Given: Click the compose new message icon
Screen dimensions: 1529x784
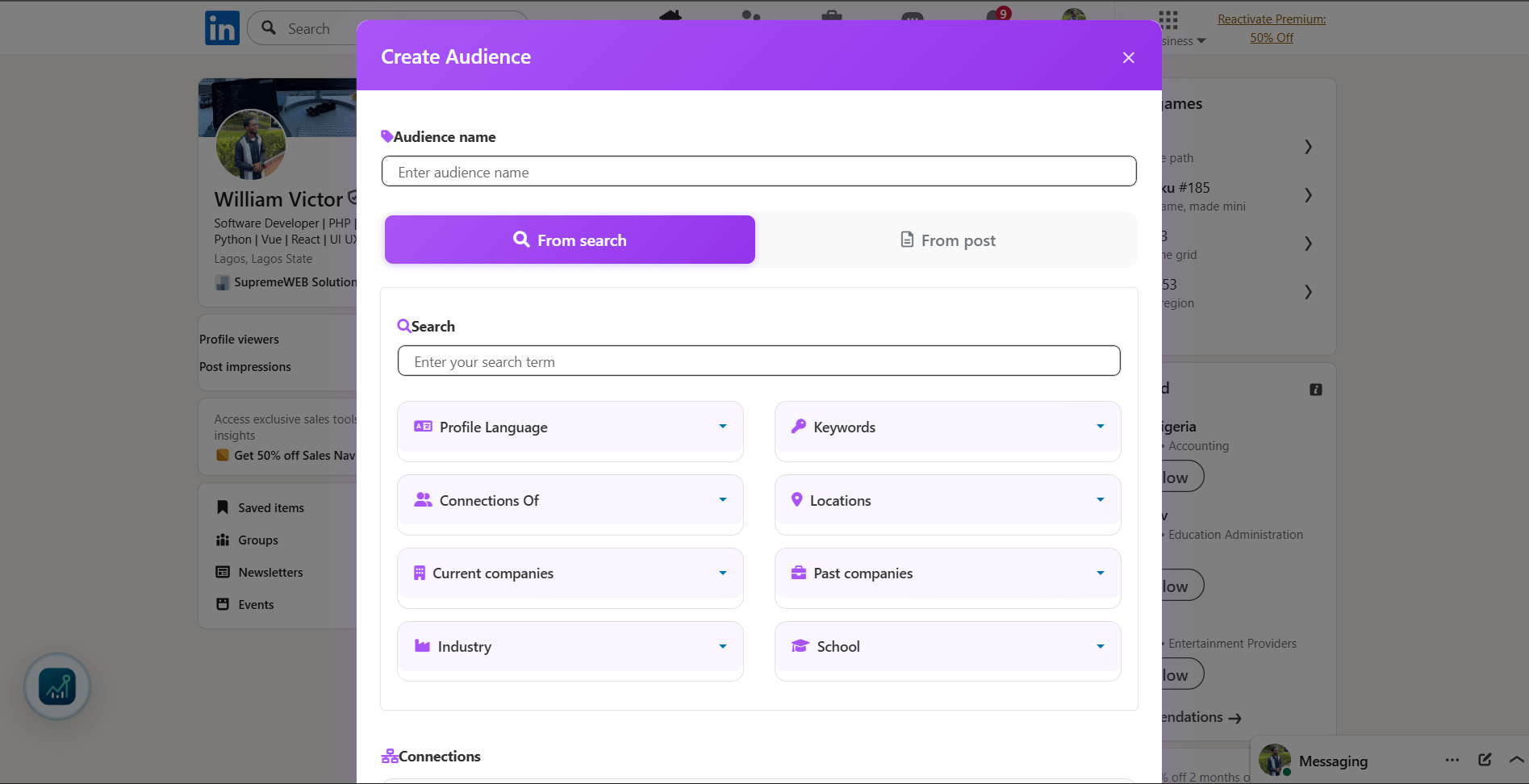Looking at the screenshot, I should (x=1485, y=760).
